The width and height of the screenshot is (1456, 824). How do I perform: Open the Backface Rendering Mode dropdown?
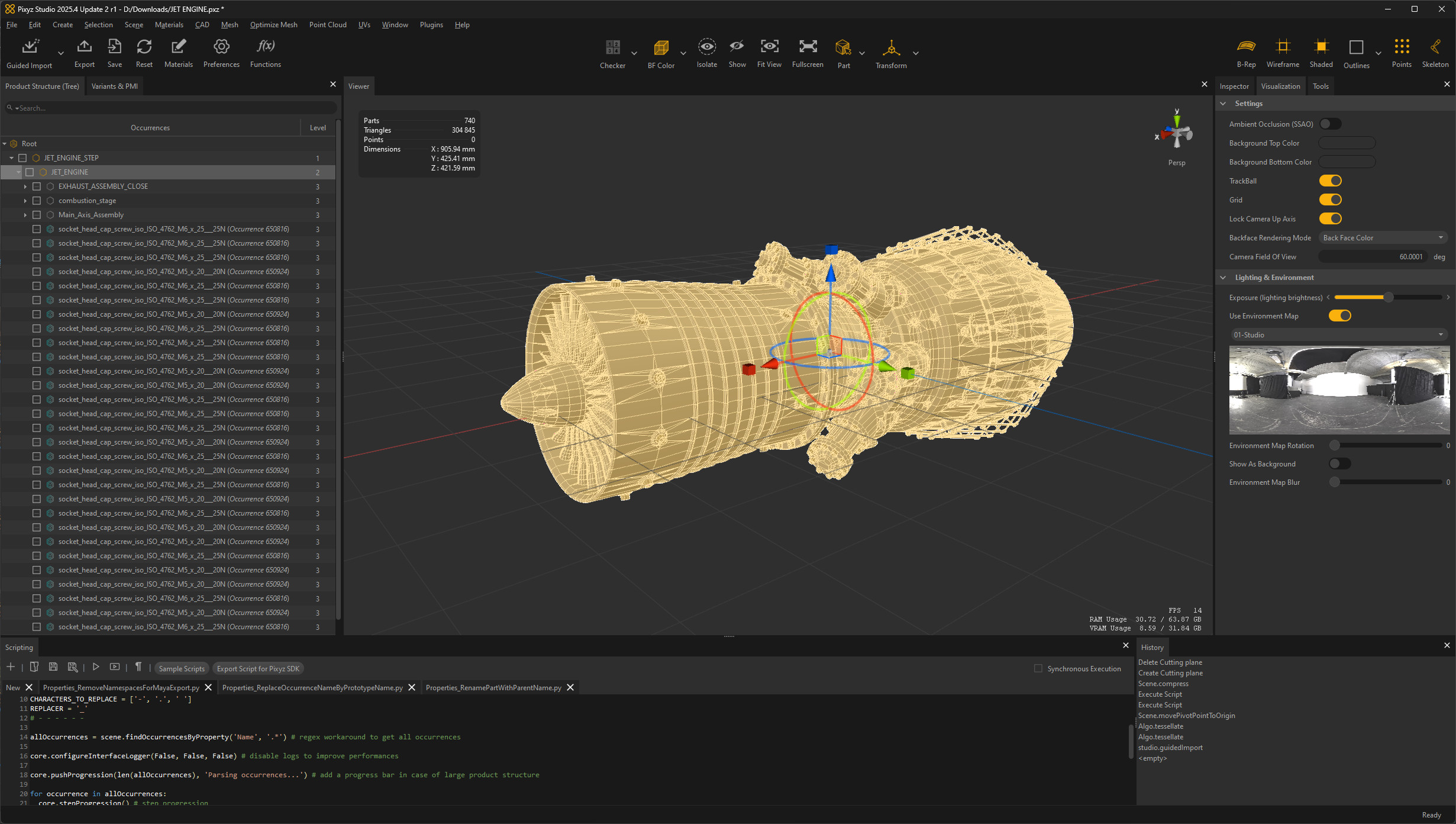coord(1383,237)
